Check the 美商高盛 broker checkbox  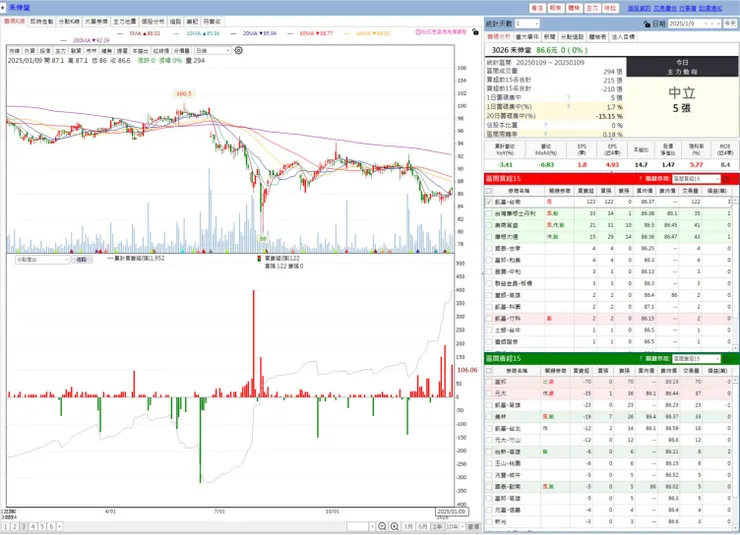click(489, 226)
